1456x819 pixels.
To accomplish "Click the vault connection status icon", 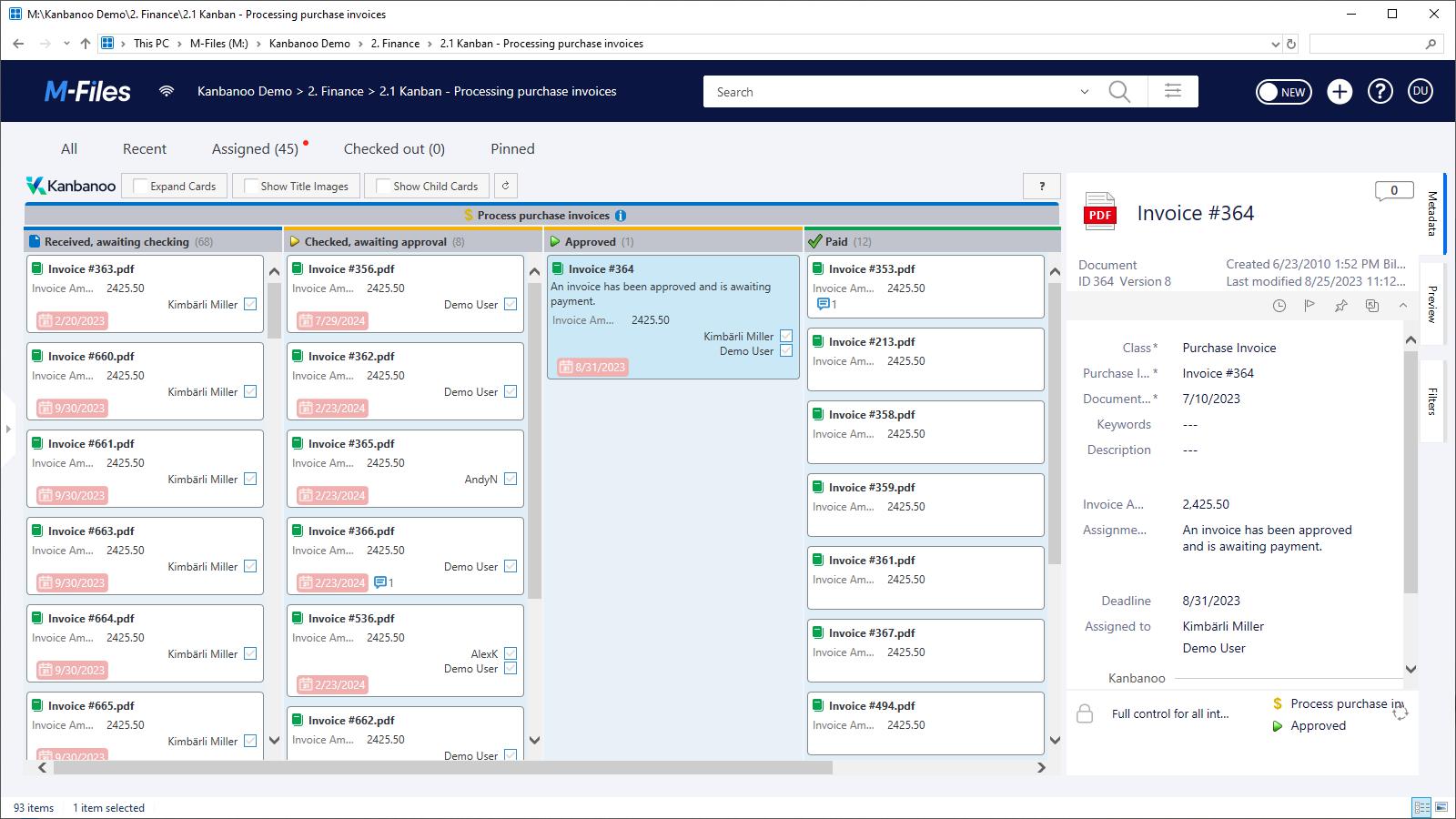I will pyautogui.click(x=167, y=91).
